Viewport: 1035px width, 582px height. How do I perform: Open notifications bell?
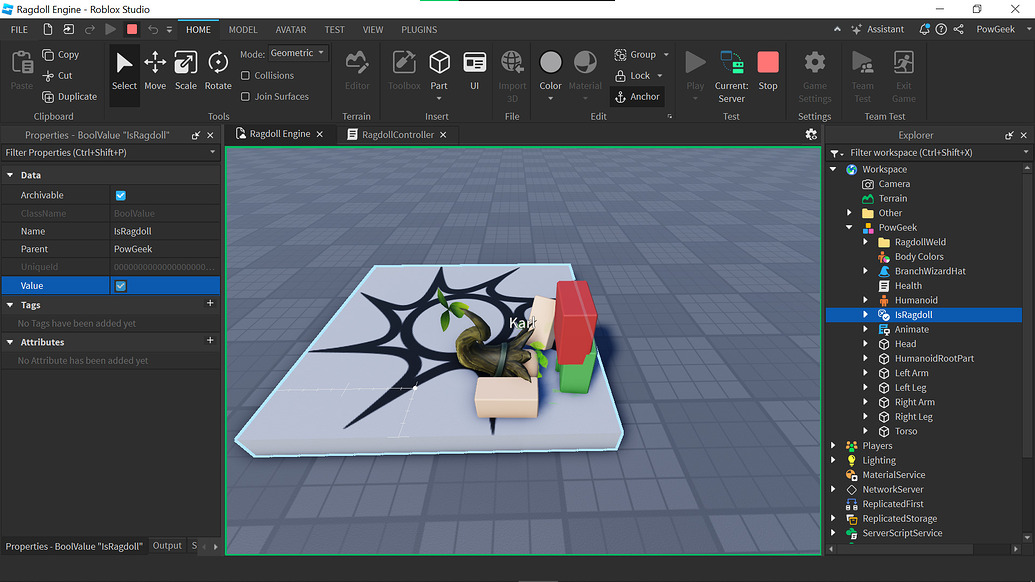[924, 29]
